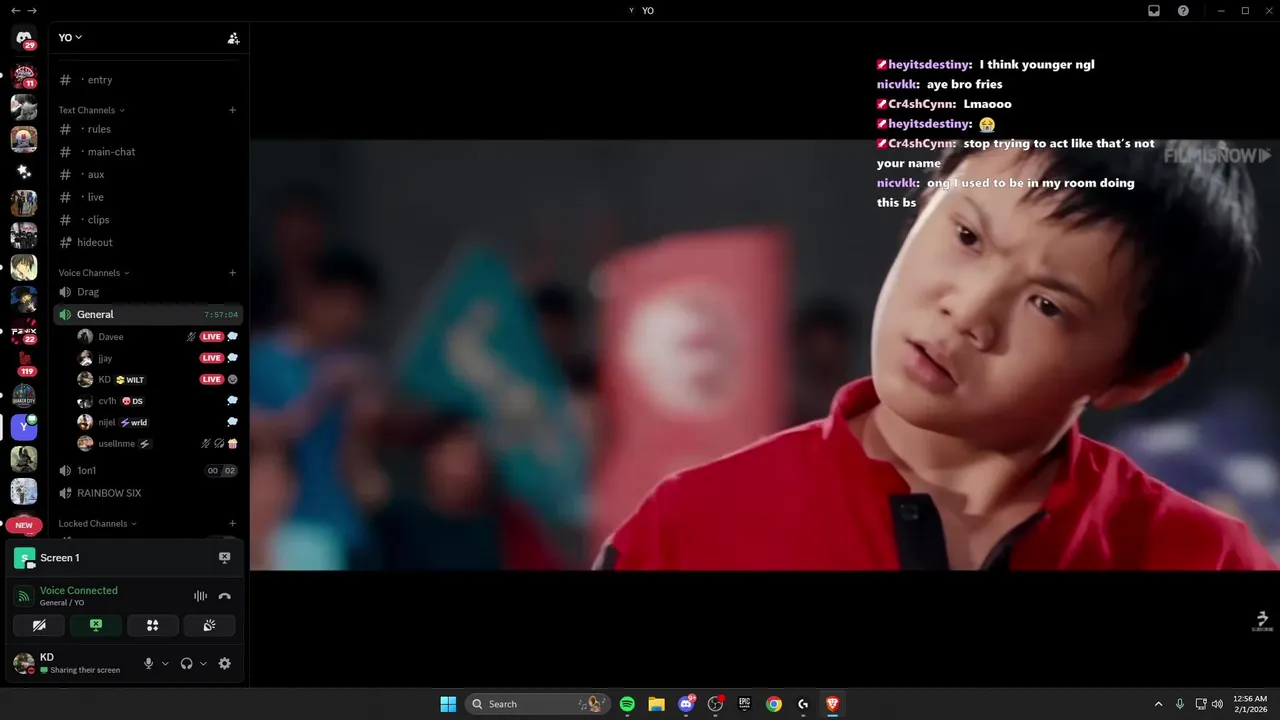Open Spotify from the taskbar

tap(627, 704)
